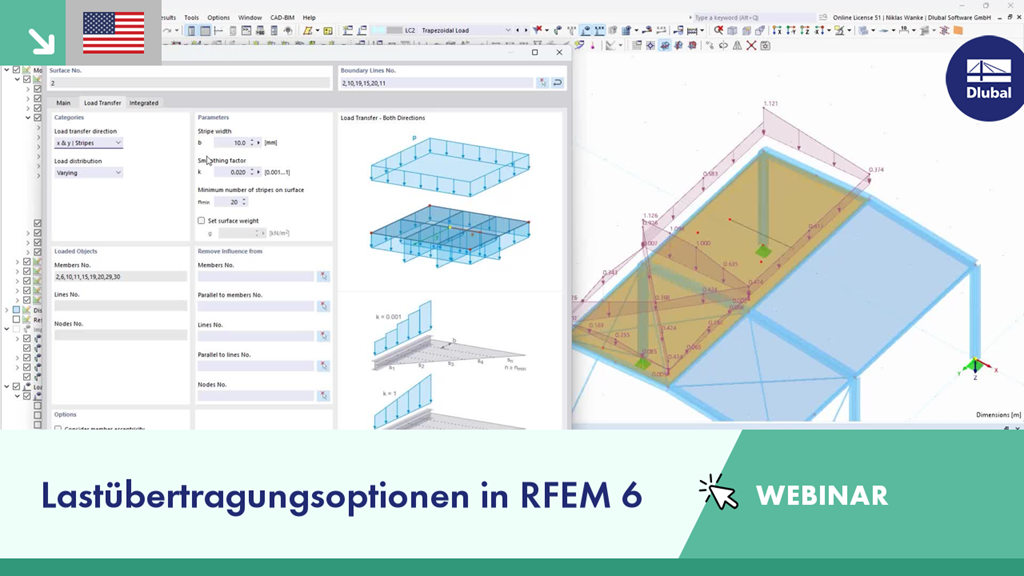The width and height of the screenshot is (1024, 576).
Task: Pick parallel lines selection icon
Action: pyautogui.click(x=323, y=366)
